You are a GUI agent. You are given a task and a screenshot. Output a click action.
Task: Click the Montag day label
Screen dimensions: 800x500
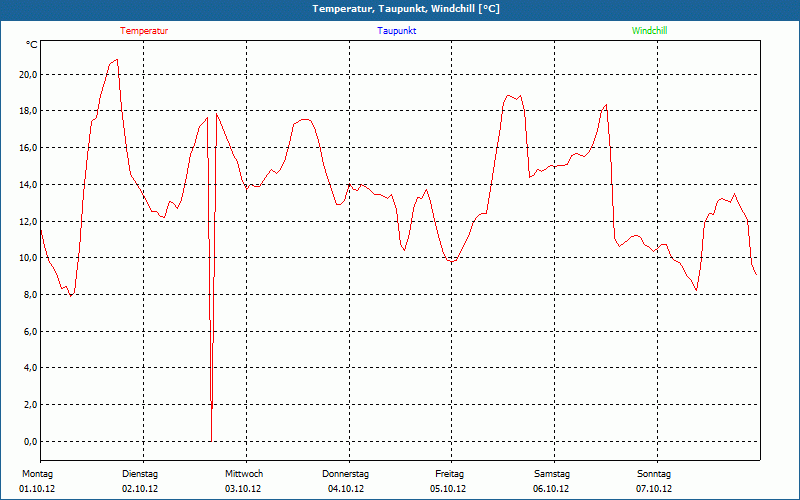pyautogui.click(x=37, y=474)
